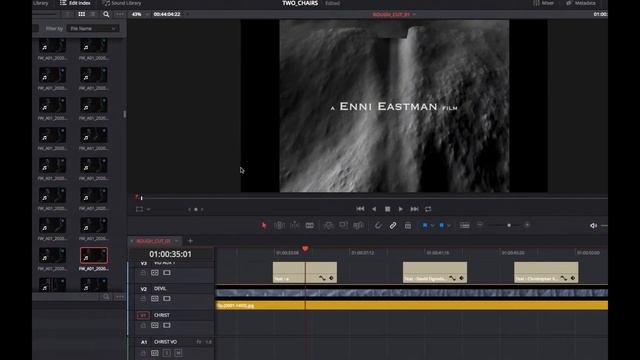Jump to last frame in viewer
The height and width of the screenshot is (360, 640).
[414, 209]
